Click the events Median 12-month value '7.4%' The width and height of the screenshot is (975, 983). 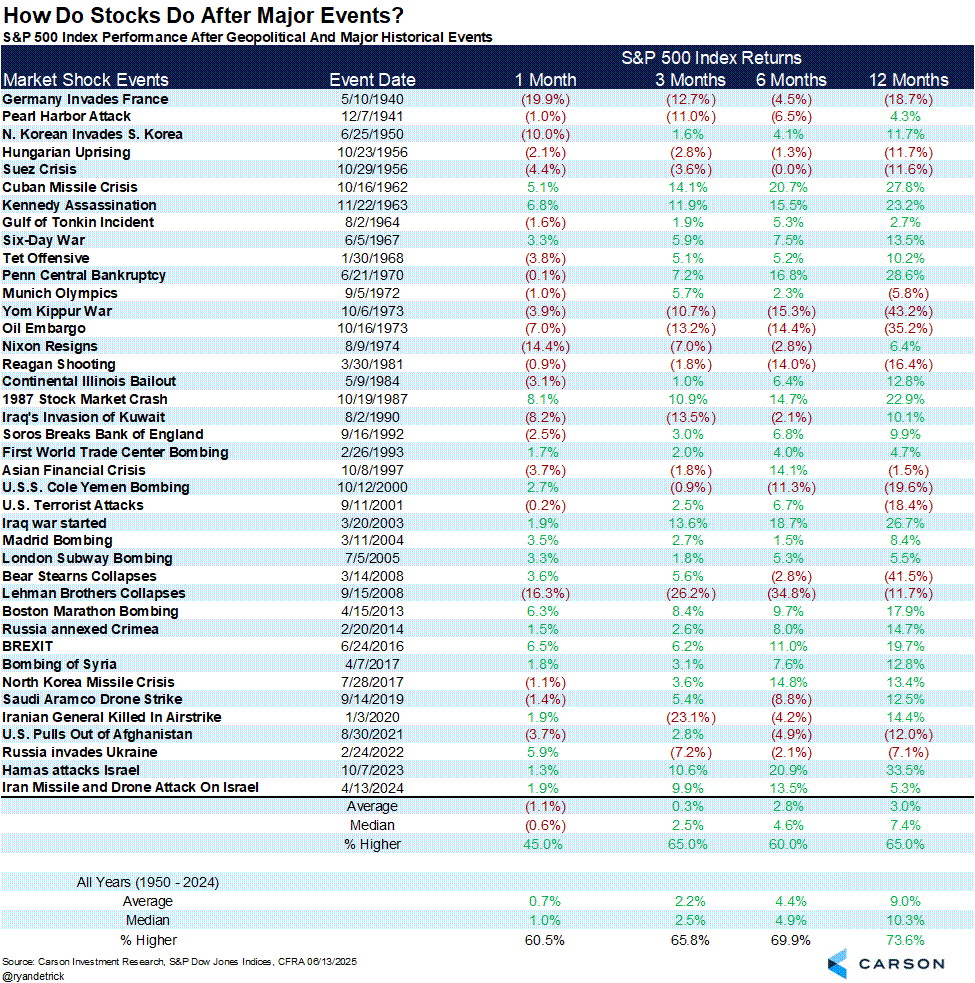tap(905, 826)
